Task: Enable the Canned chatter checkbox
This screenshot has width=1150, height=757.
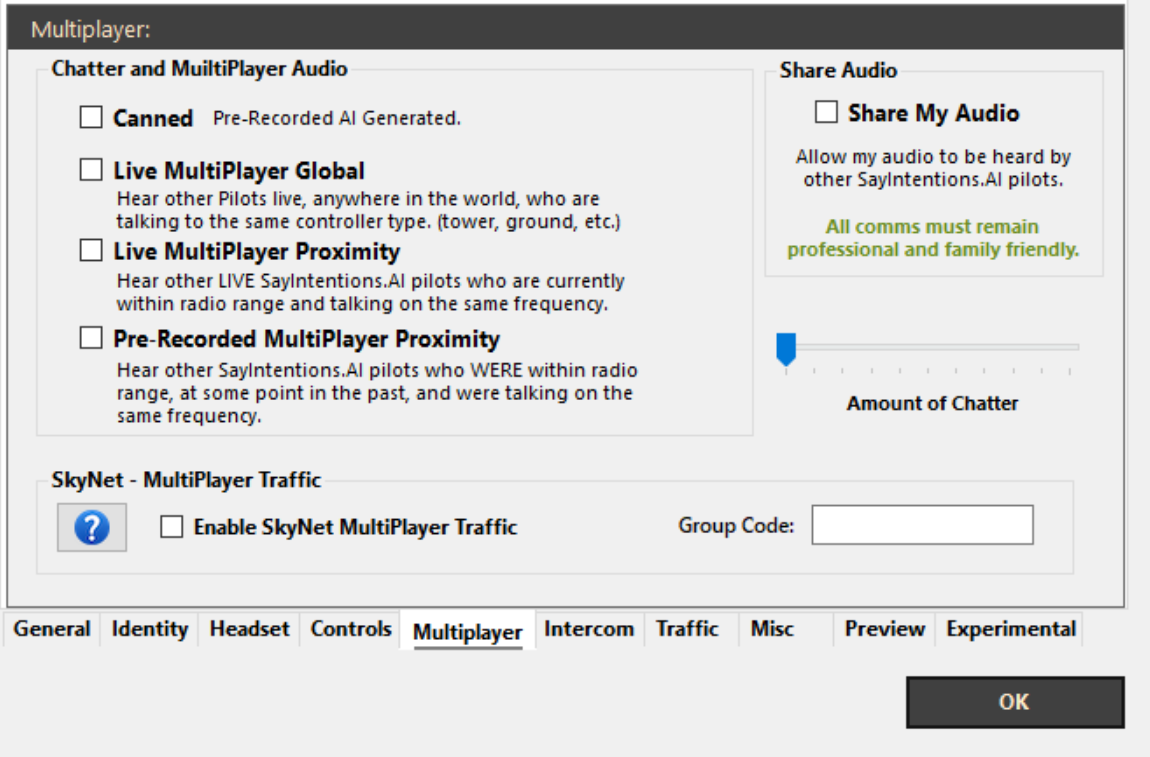Action: point(91,117)
